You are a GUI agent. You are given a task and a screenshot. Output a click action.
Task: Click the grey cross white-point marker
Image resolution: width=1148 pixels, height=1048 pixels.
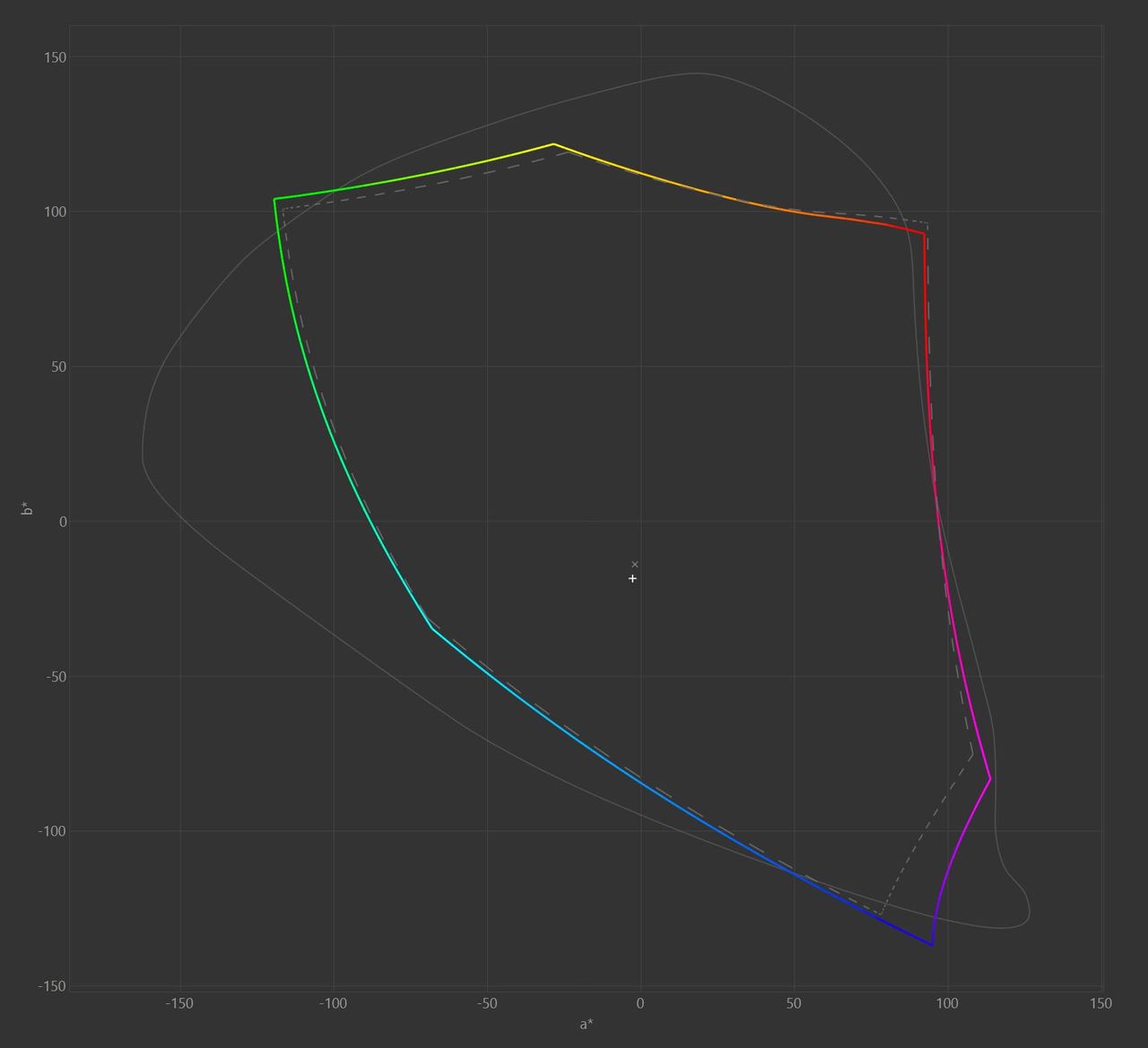pos(635,564)
